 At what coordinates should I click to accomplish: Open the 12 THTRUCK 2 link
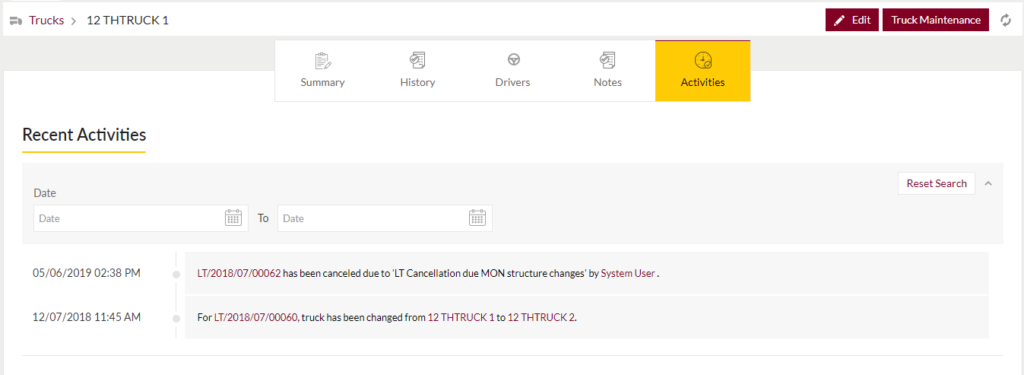541,318
